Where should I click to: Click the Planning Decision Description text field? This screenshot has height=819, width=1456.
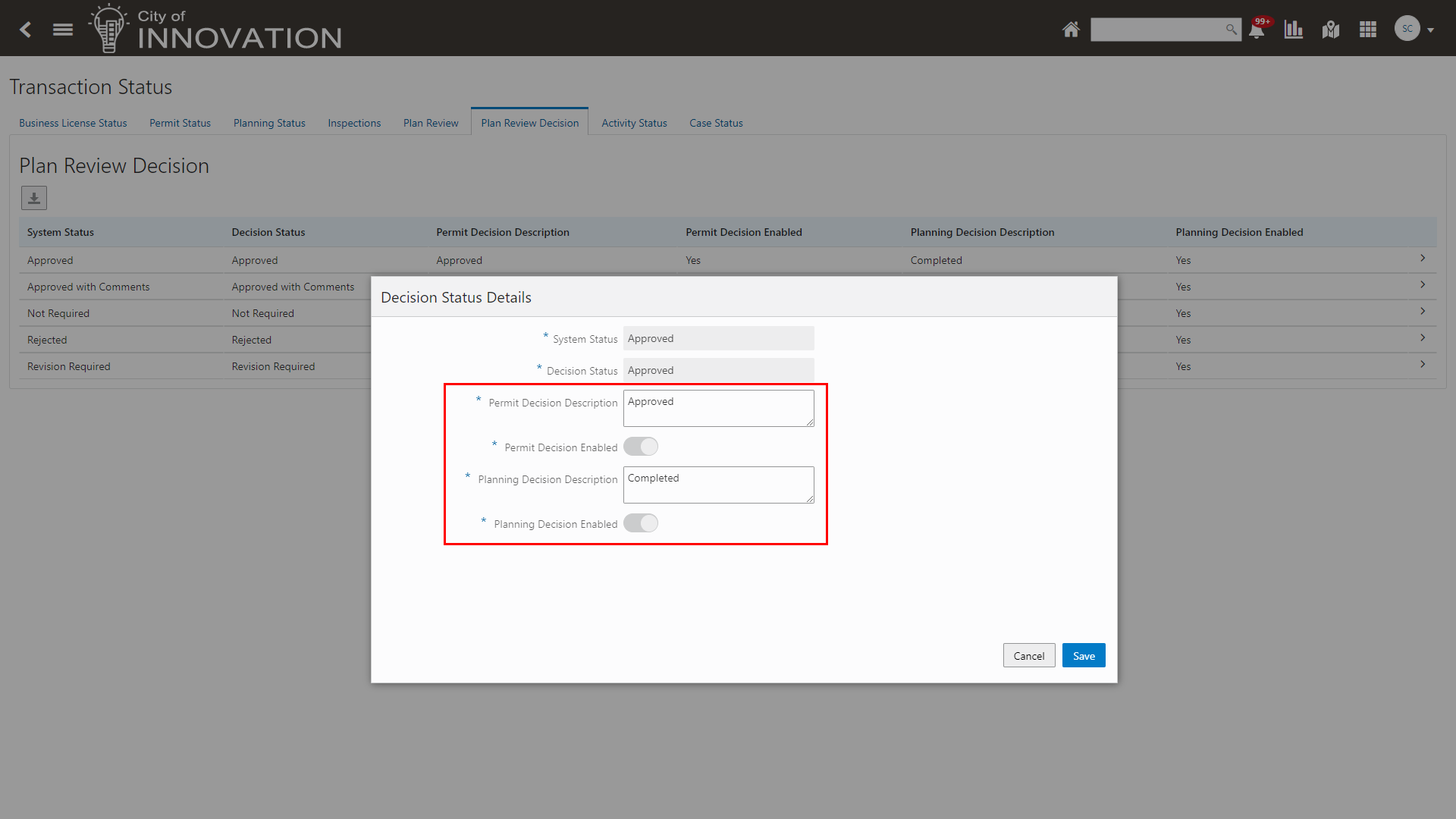tap(717, 485)
